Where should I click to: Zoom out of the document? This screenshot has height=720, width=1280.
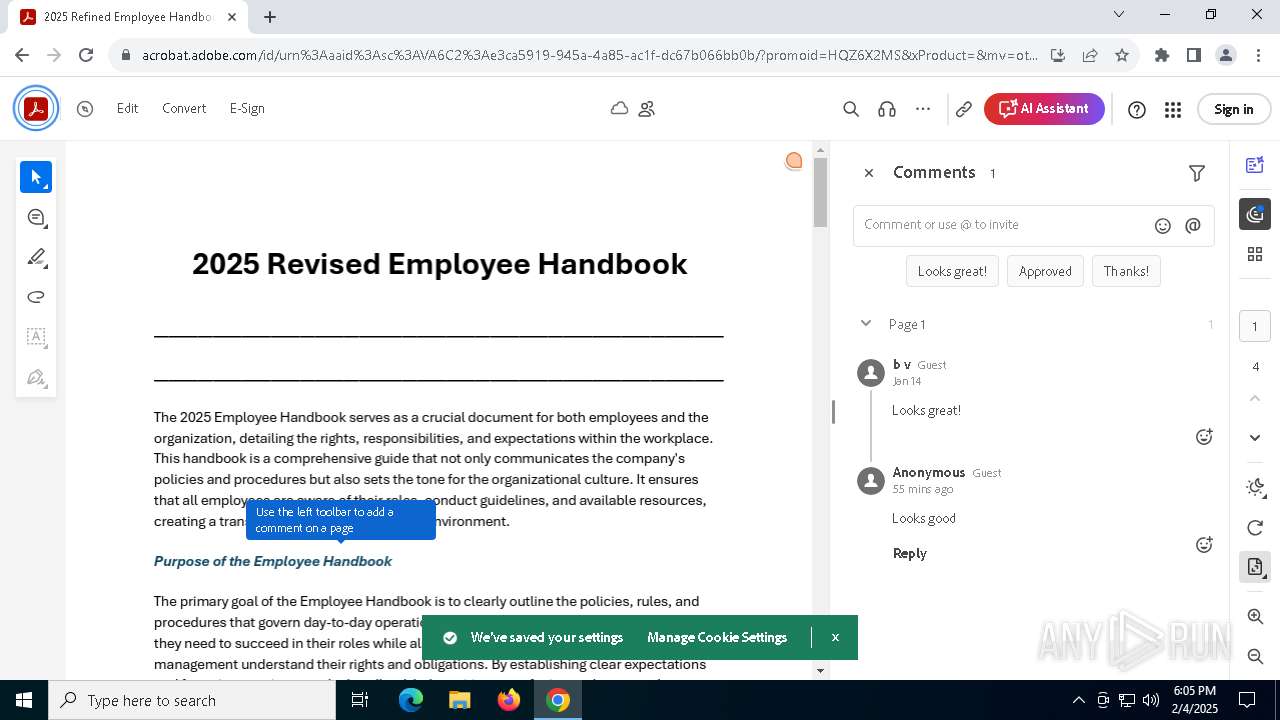tap(1255, 656)
